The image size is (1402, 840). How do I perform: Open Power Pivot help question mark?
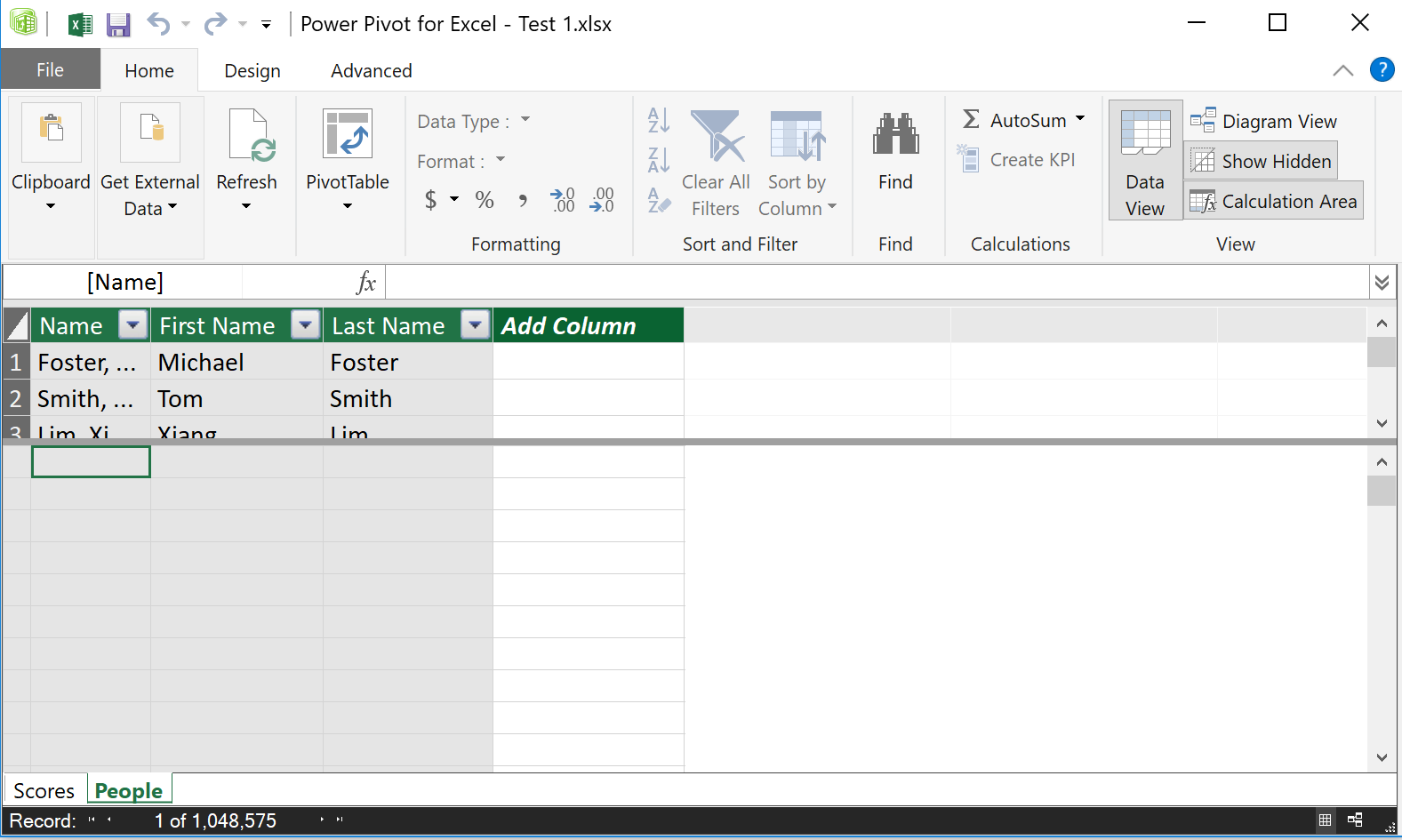point(1382,69)
